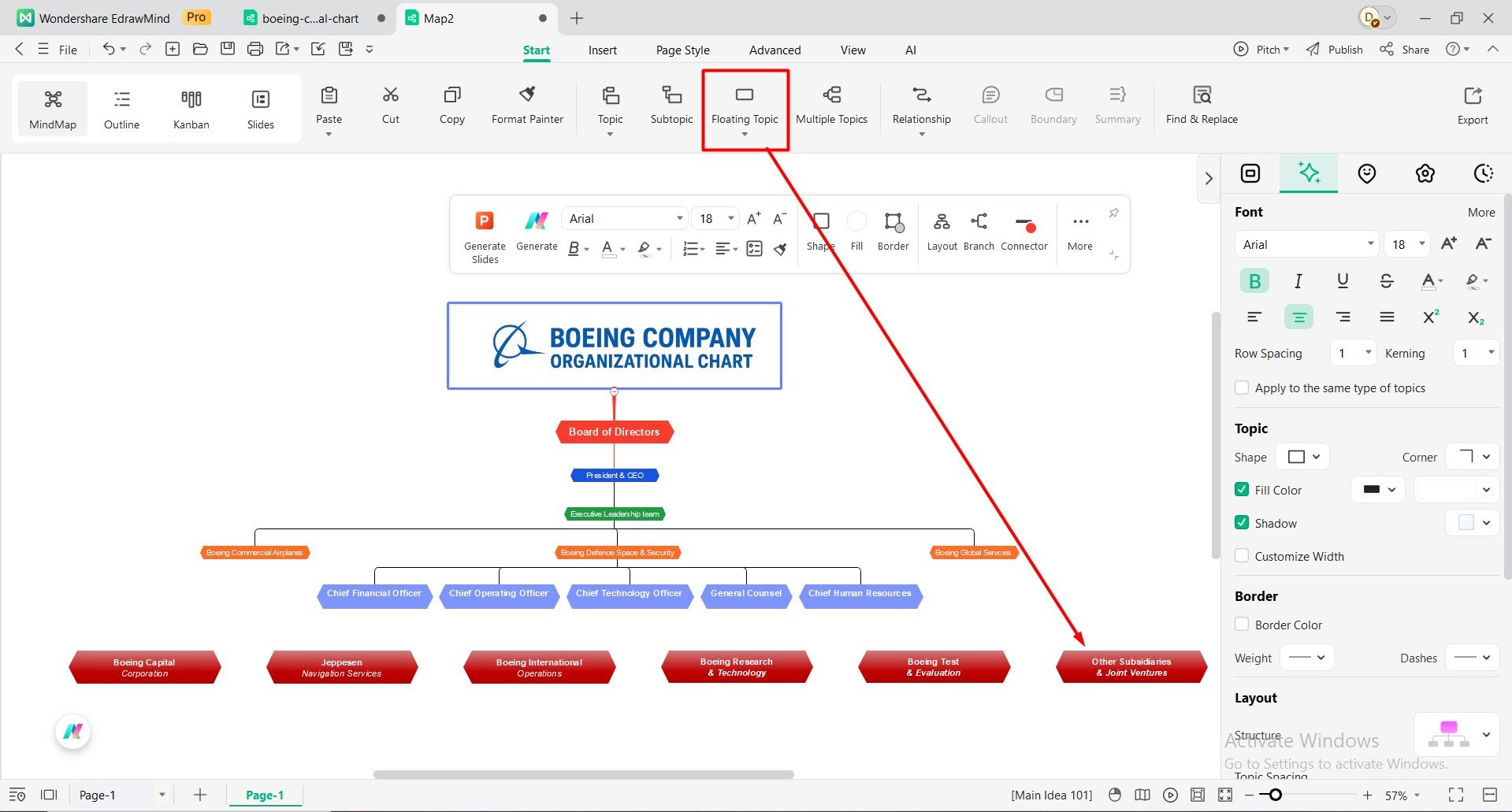Open Layout option in floating toolbar

[942, 232]
